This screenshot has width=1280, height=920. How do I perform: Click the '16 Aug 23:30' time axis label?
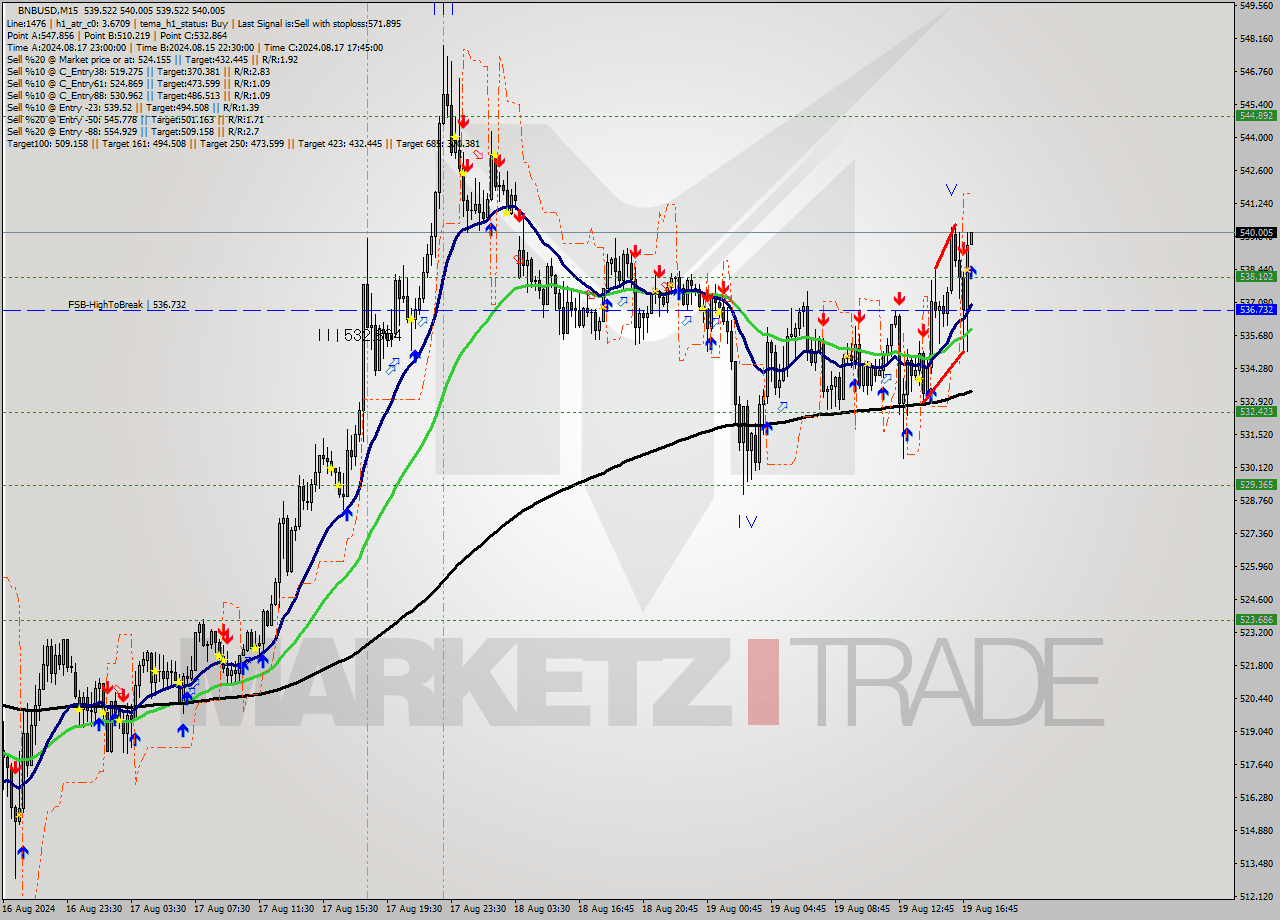[x=94, y=909]
